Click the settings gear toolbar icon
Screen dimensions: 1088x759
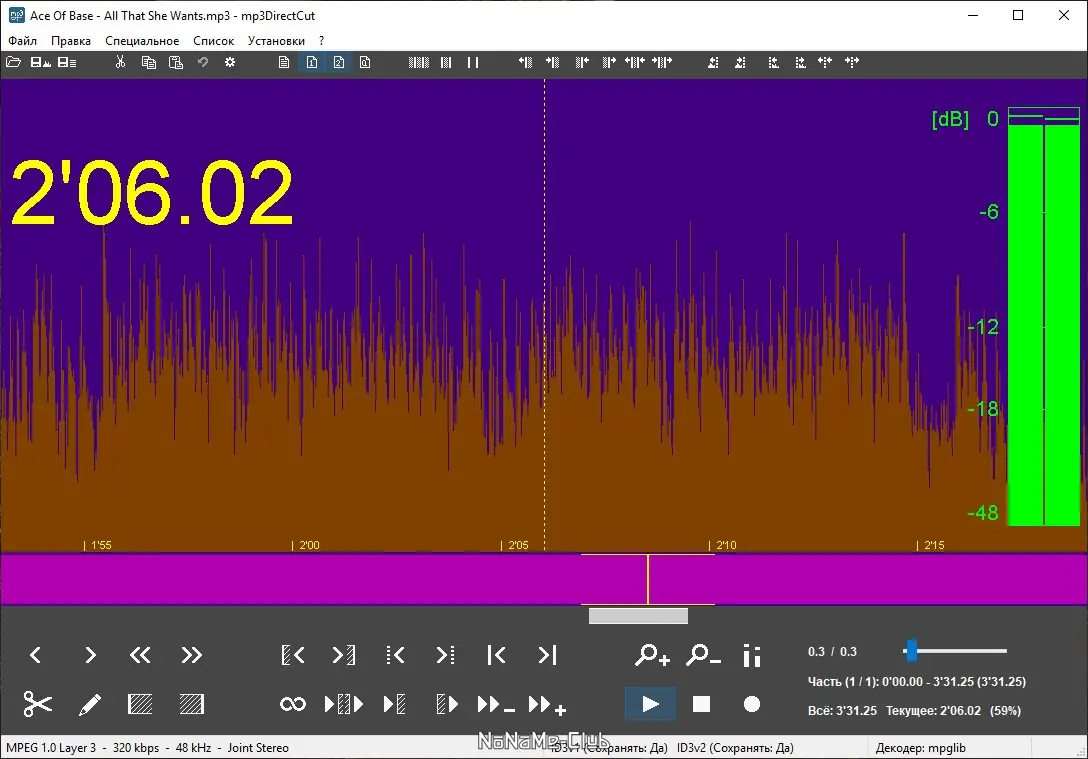pyautogui.click(x=230, y=62)
